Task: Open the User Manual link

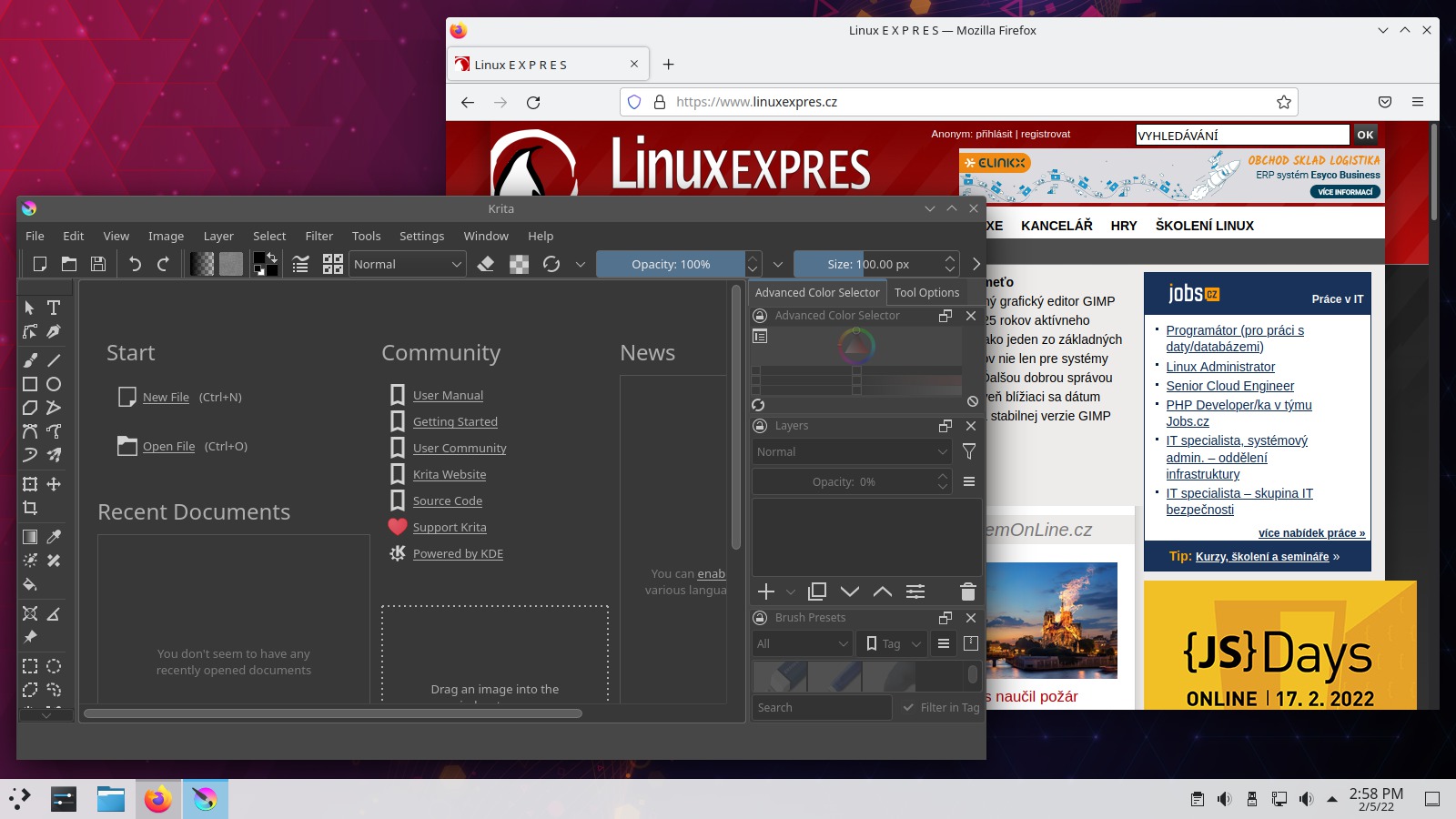Action: tap(448, 395)
